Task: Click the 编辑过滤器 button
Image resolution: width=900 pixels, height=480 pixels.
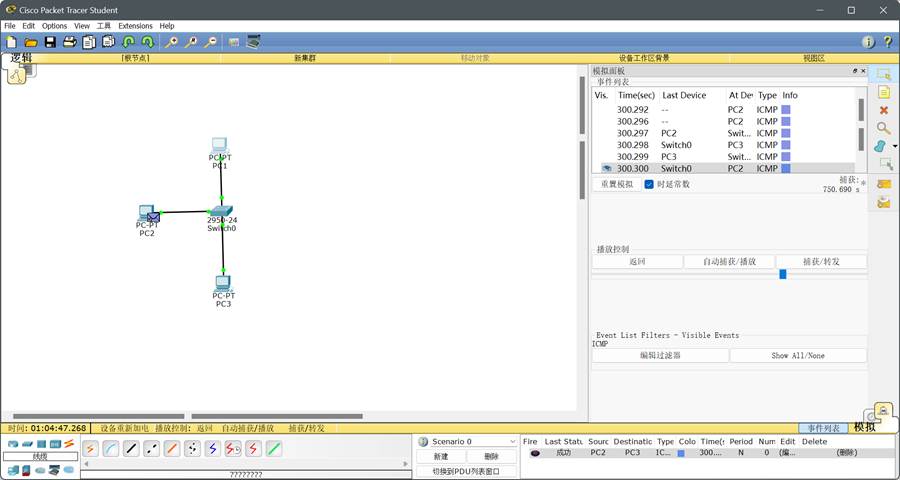Action: pyautogui.click(x=660, y=355)
